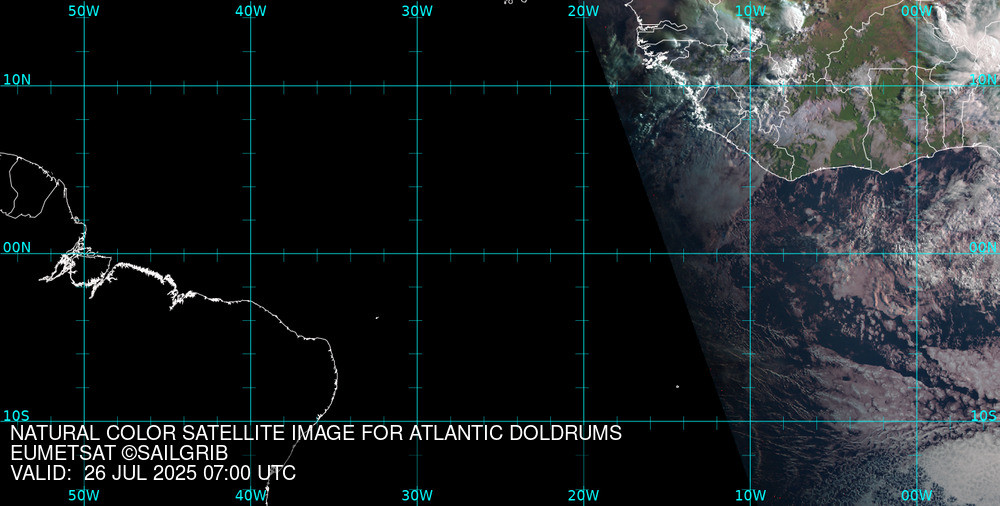Click the 20W longitude label along the top edge
The width and height of the screenshot is (1000, 506).
click(584, 11)
